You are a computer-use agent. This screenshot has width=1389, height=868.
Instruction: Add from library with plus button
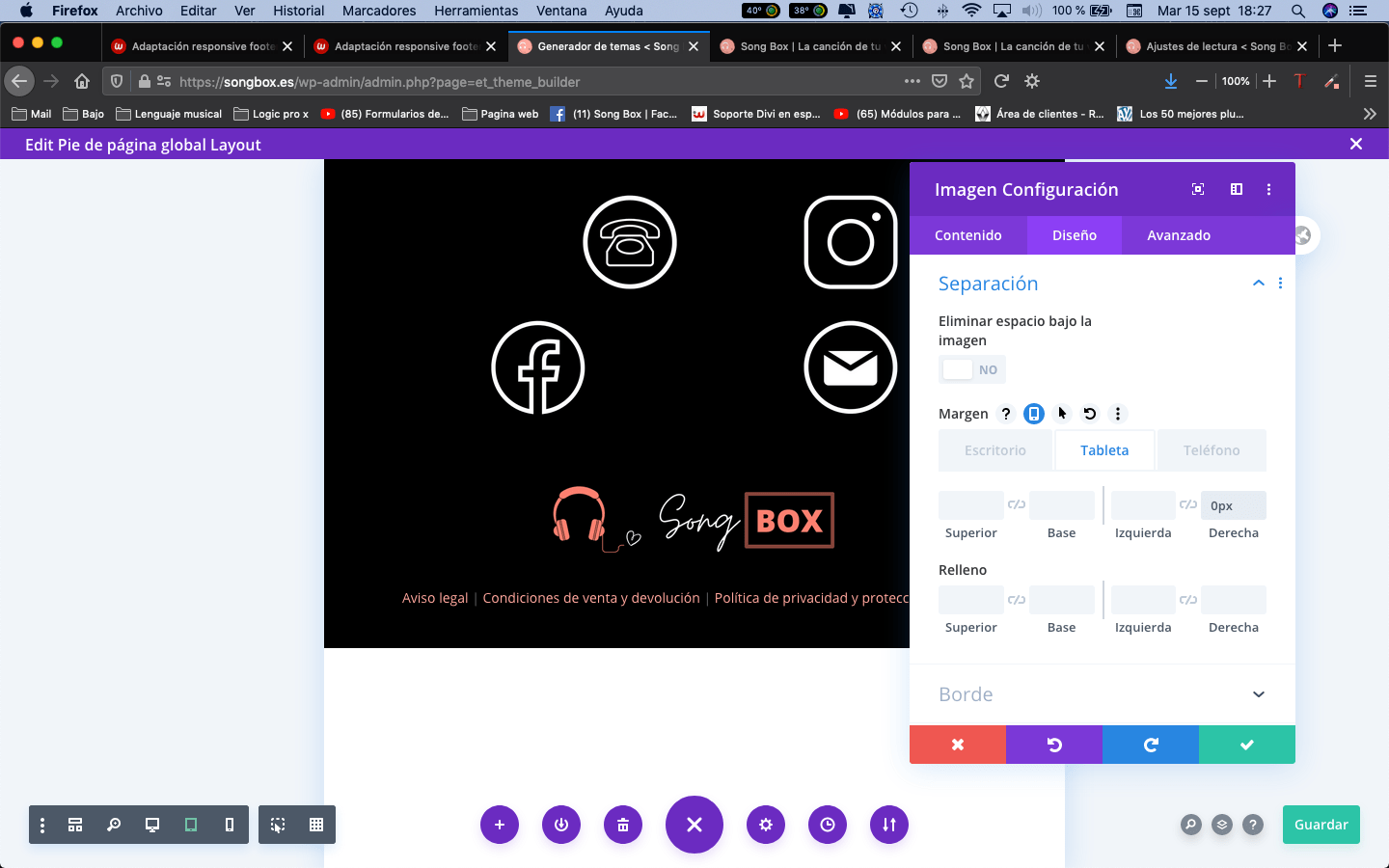coord(500,825)
